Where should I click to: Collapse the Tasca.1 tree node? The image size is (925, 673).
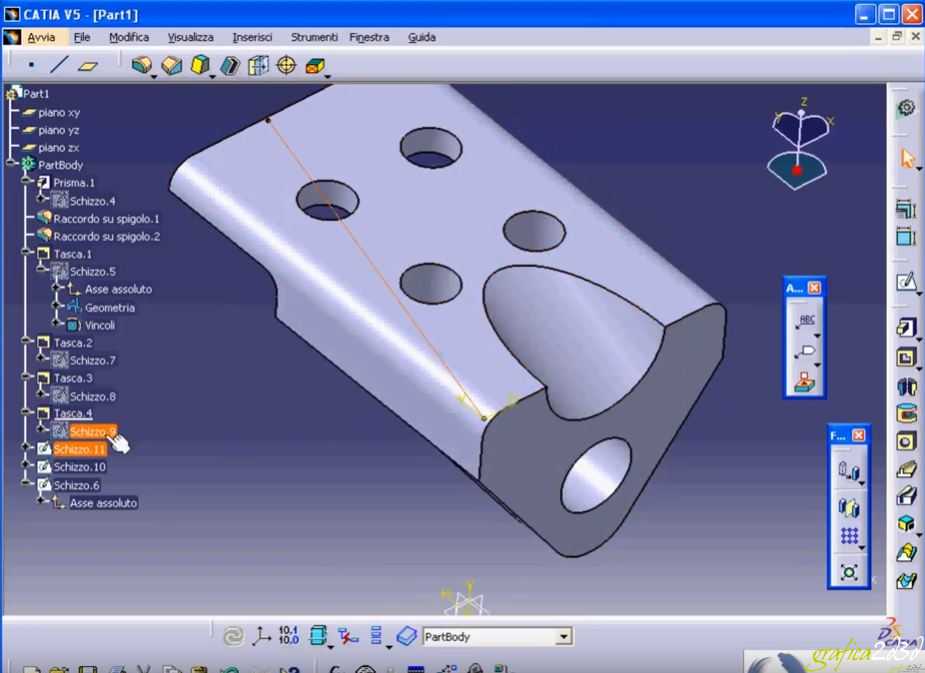(x=27, y=254)
